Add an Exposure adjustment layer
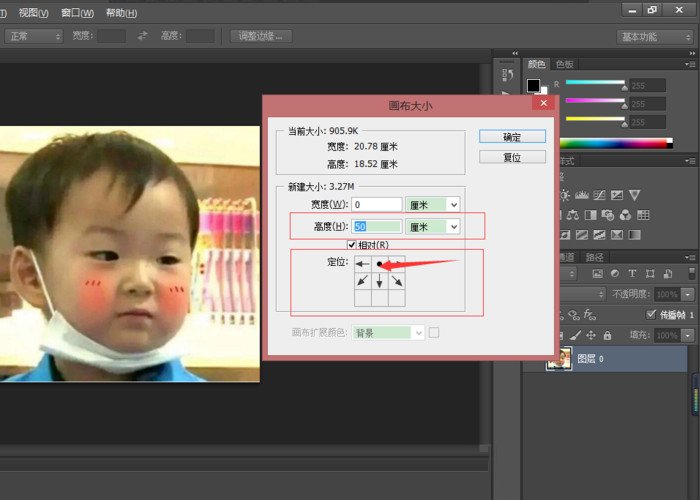700x500 pixels. [617, 195]
